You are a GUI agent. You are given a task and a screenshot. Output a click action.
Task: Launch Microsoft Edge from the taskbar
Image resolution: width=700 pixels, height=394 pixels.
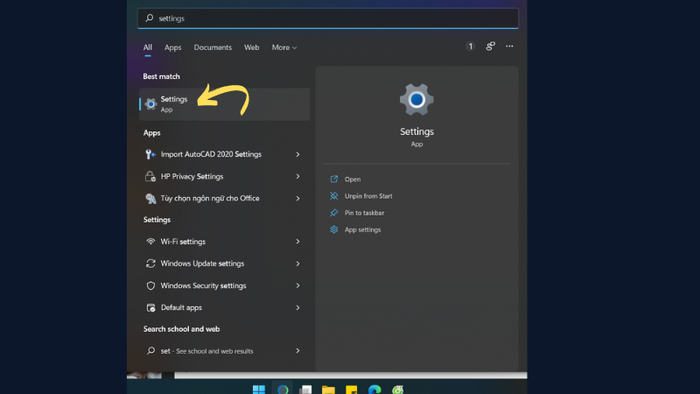(x=375, y=389)
